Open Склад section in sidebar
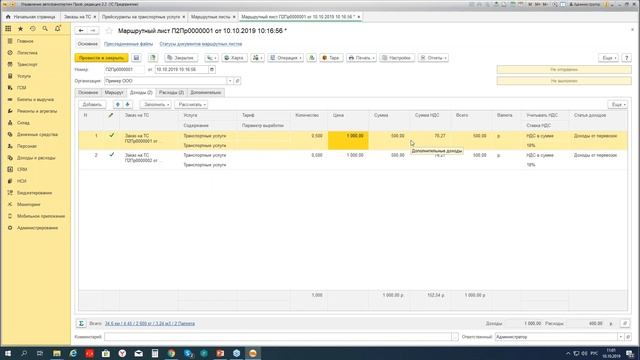640x360 pixels. (23, 123)
